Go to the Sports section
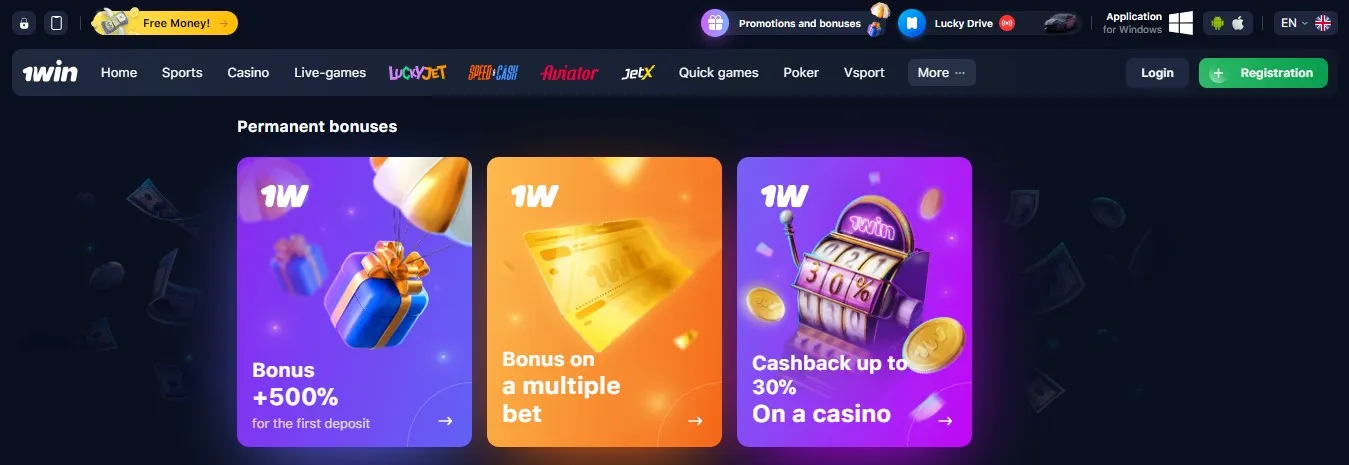Image resolution: width=1349 pixels, height=465 pixels. coord(182,73)
